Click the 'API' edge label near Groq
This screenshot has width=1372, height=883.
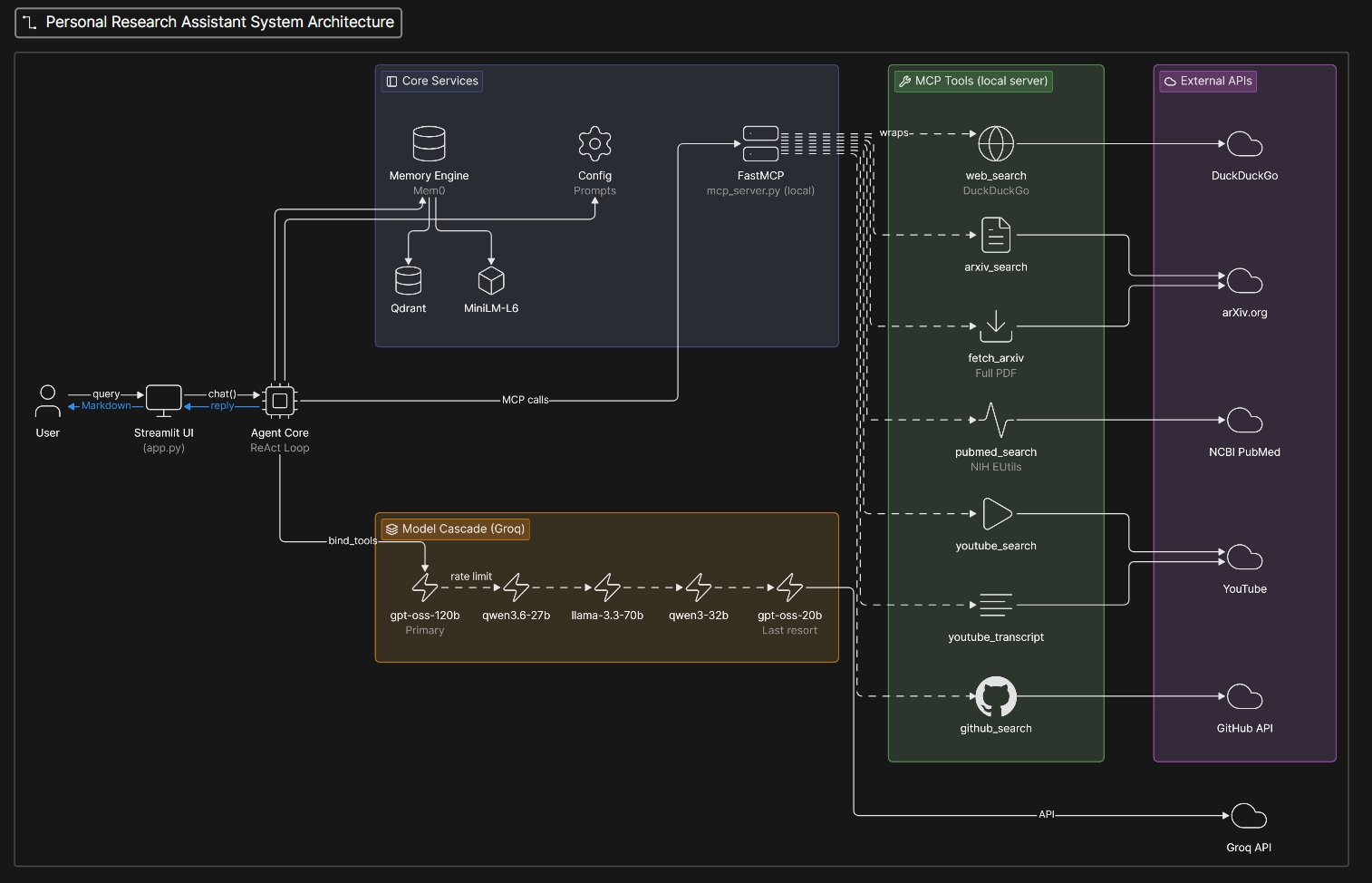coord(1047,814)
